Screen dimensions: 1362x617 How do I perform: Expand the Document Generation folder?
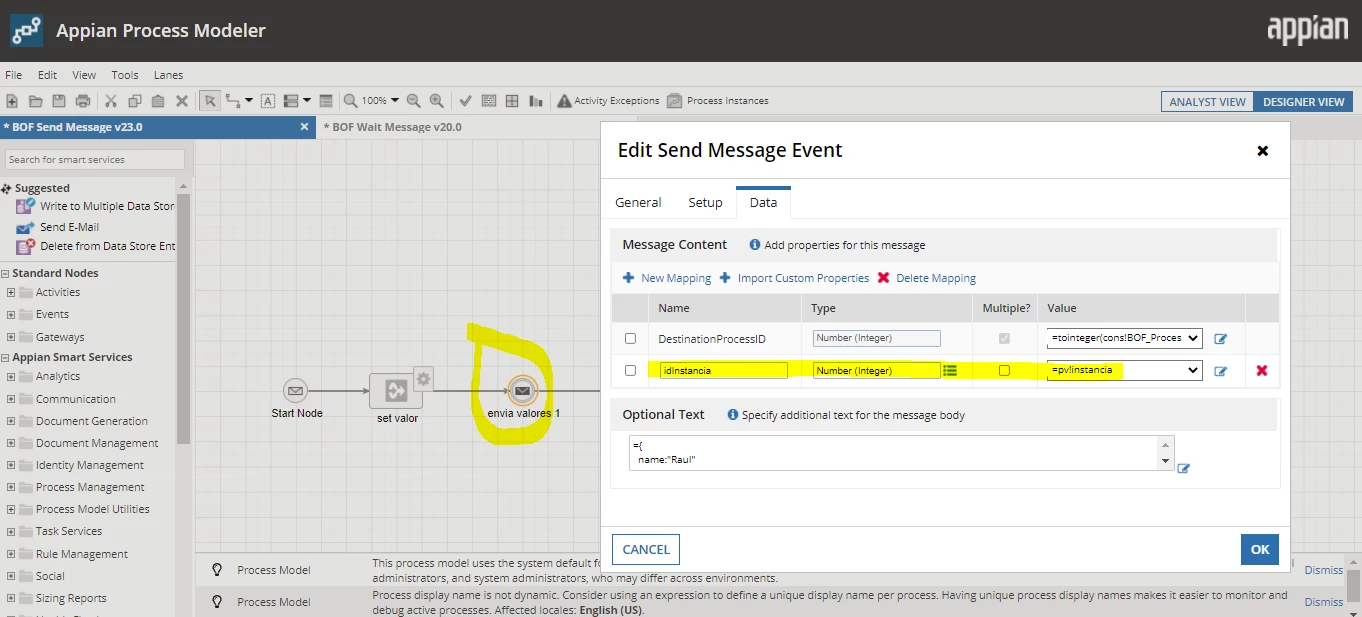pyautogui.click(x=11, y=421)
